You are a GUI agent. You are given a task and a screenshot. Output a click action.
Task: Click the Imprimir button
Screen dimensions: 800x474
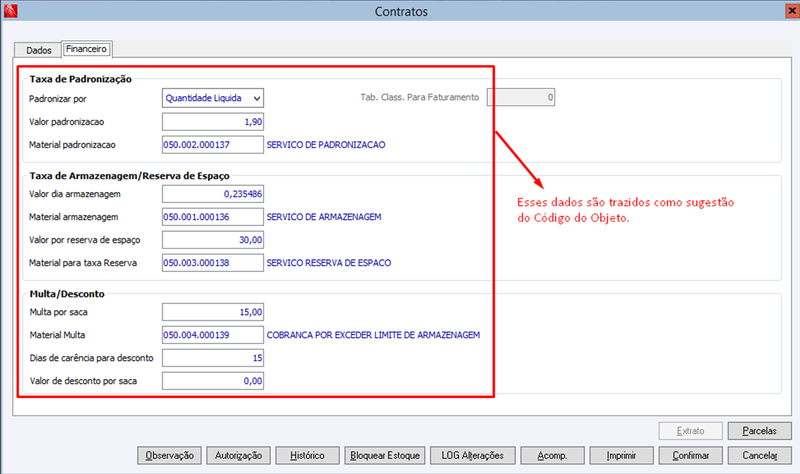click(x=621, y=456)
